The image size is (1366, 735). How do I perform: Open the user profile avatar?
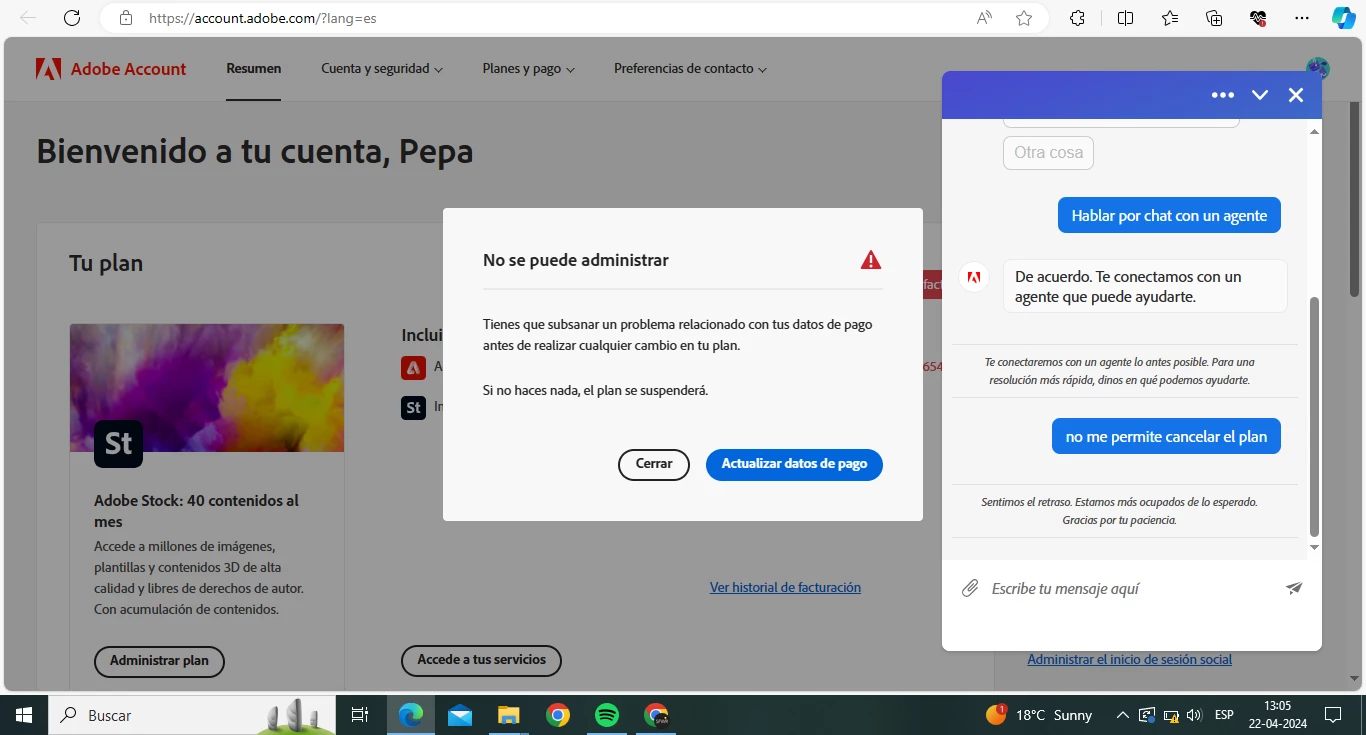(1317, 68)
